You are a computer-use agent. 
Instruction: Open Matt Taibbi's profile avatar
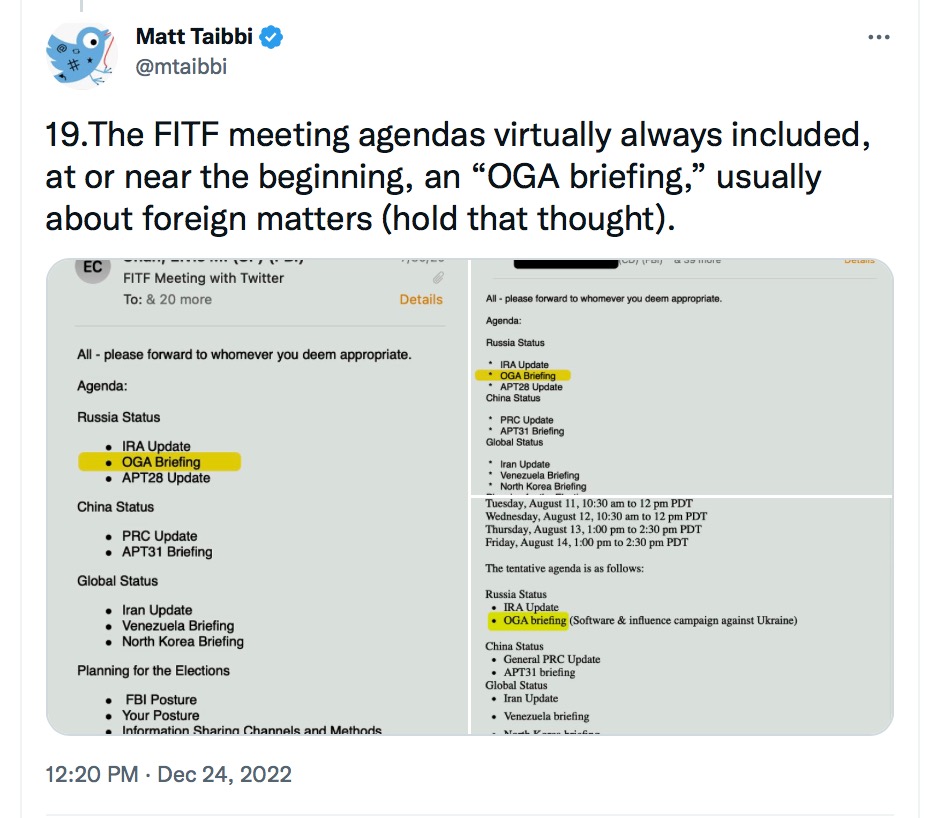coord(81,54)
